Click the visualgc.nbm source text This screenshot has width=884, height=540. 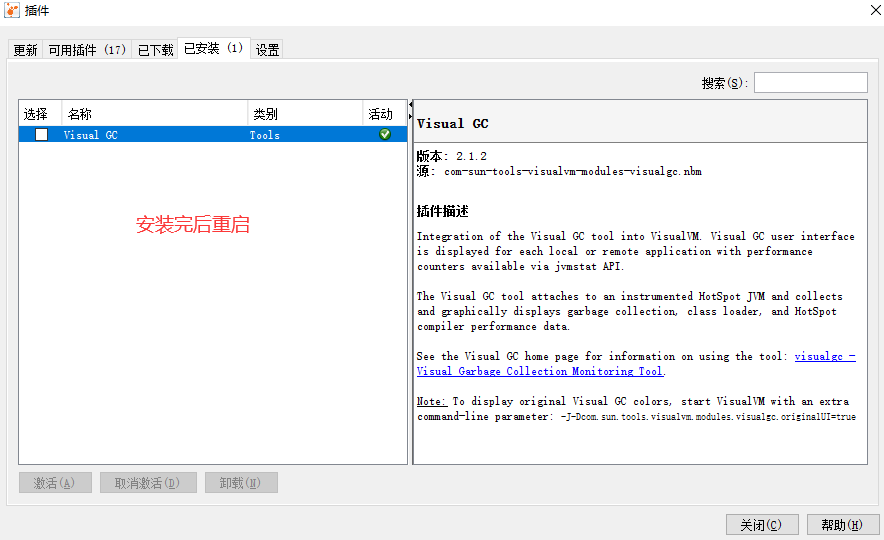point(573,171)
